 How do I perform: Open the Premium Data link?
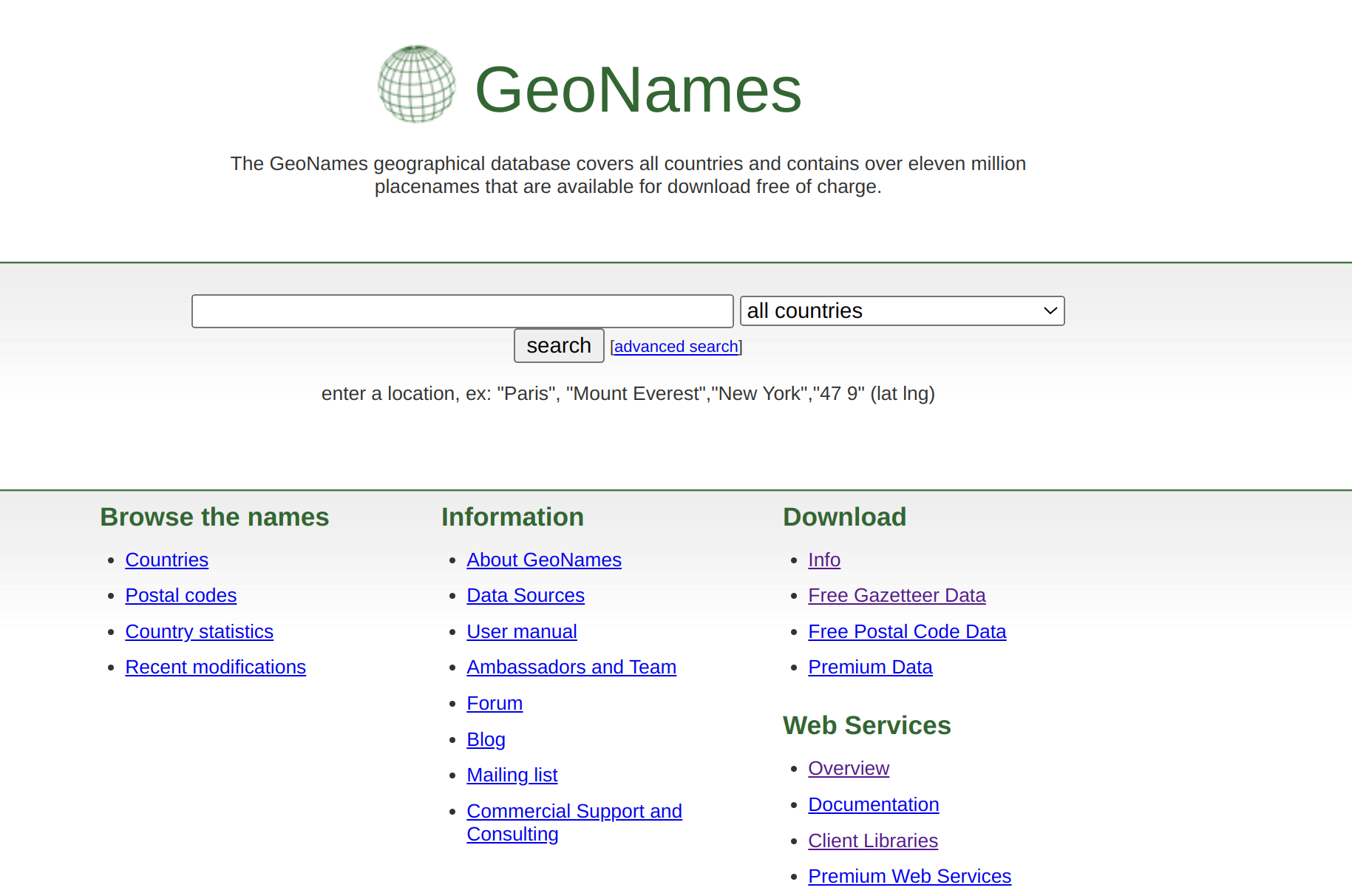tap(870, 667)
